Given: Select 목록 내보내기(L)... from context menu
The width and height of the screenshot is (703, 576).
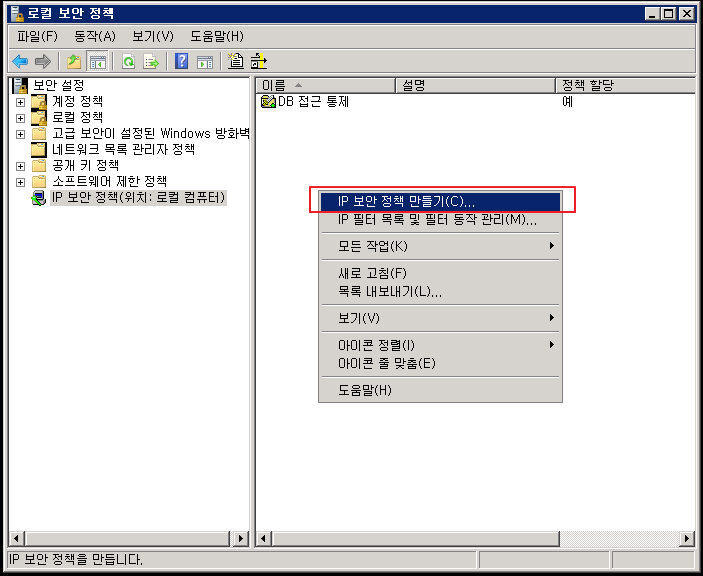Looking at the screenshot, I should pyautogui.click(x=440, y=292).
